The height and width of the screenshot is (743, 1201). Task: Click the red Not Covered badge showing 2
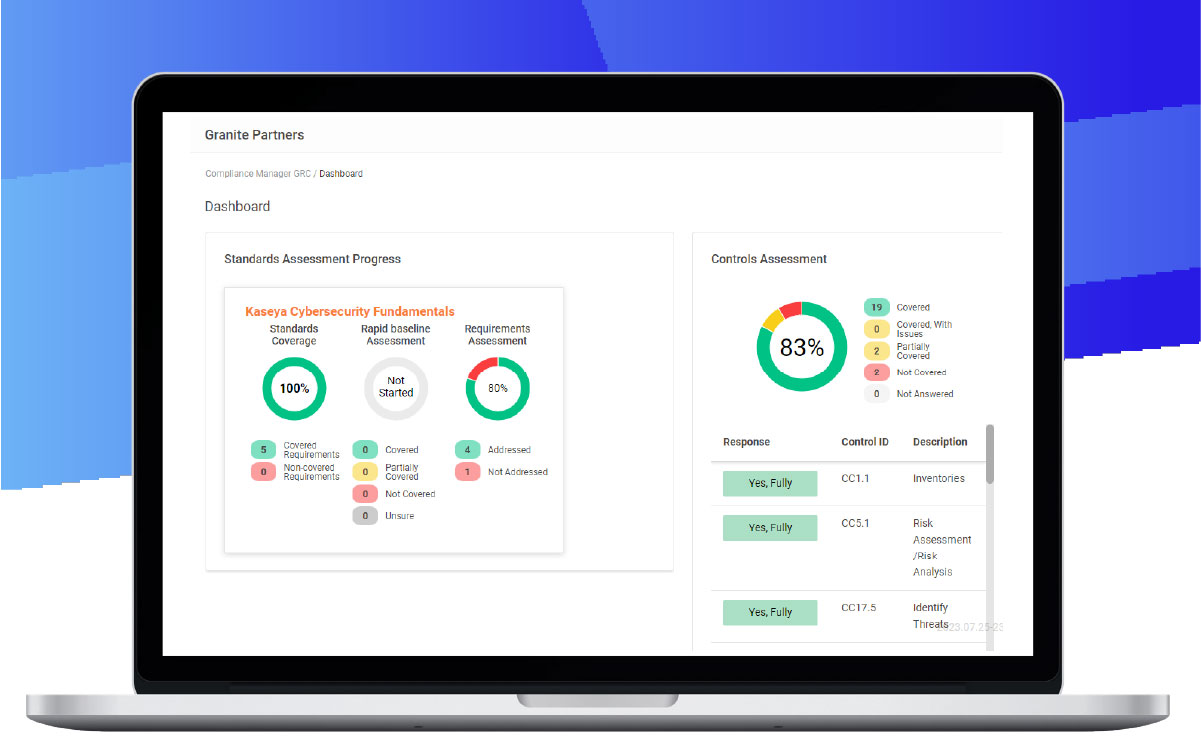(877, 372)
